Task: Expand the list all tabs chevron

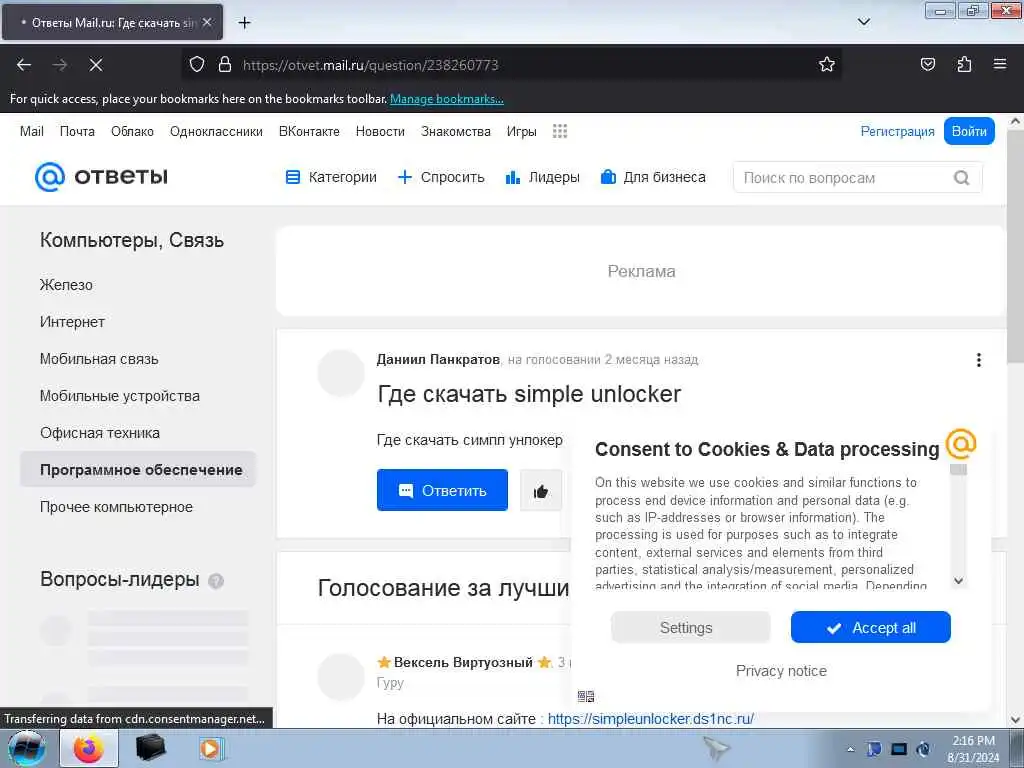Action: click(x=863, y=22)
